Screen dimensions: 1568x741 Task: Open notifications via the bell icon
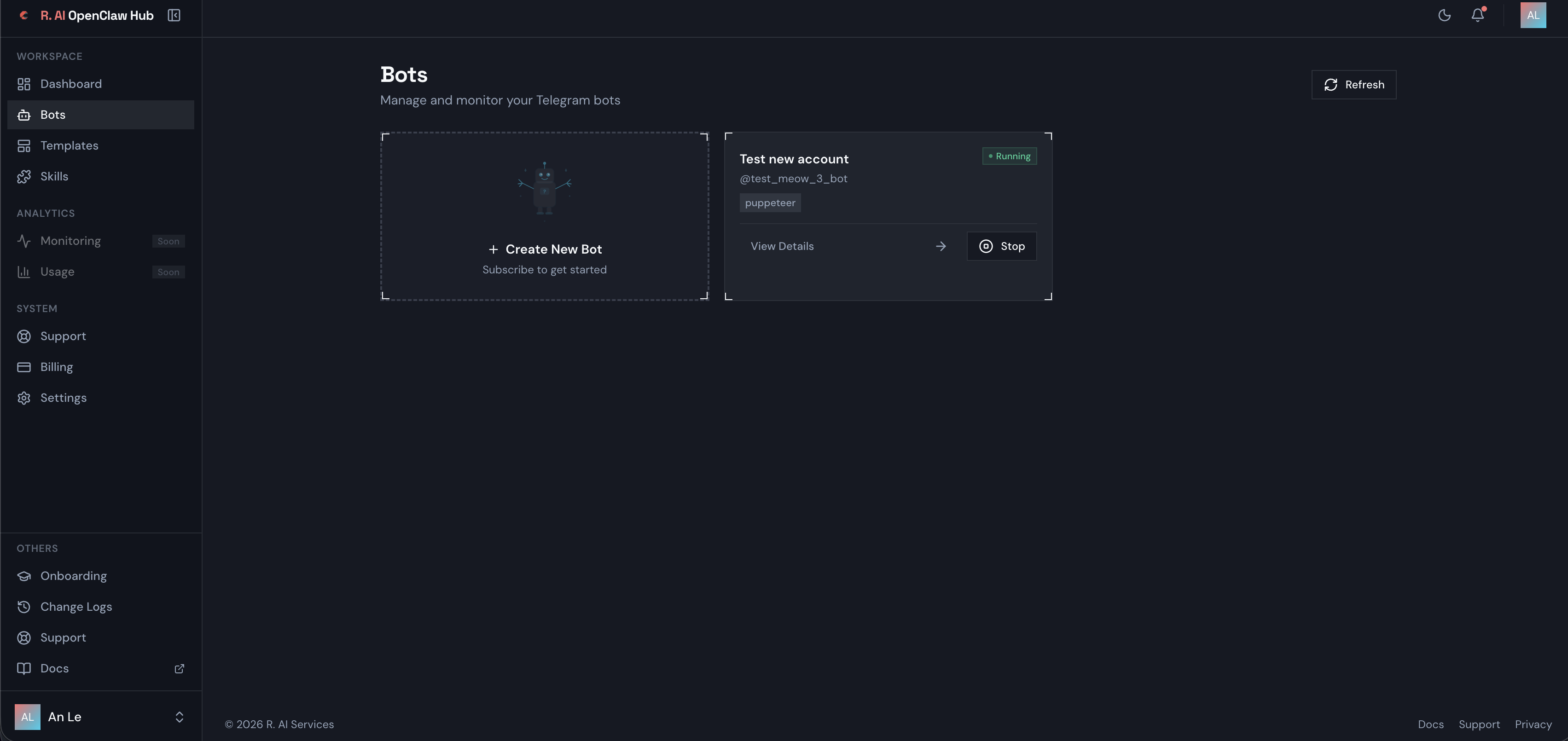pos(1478,15)
